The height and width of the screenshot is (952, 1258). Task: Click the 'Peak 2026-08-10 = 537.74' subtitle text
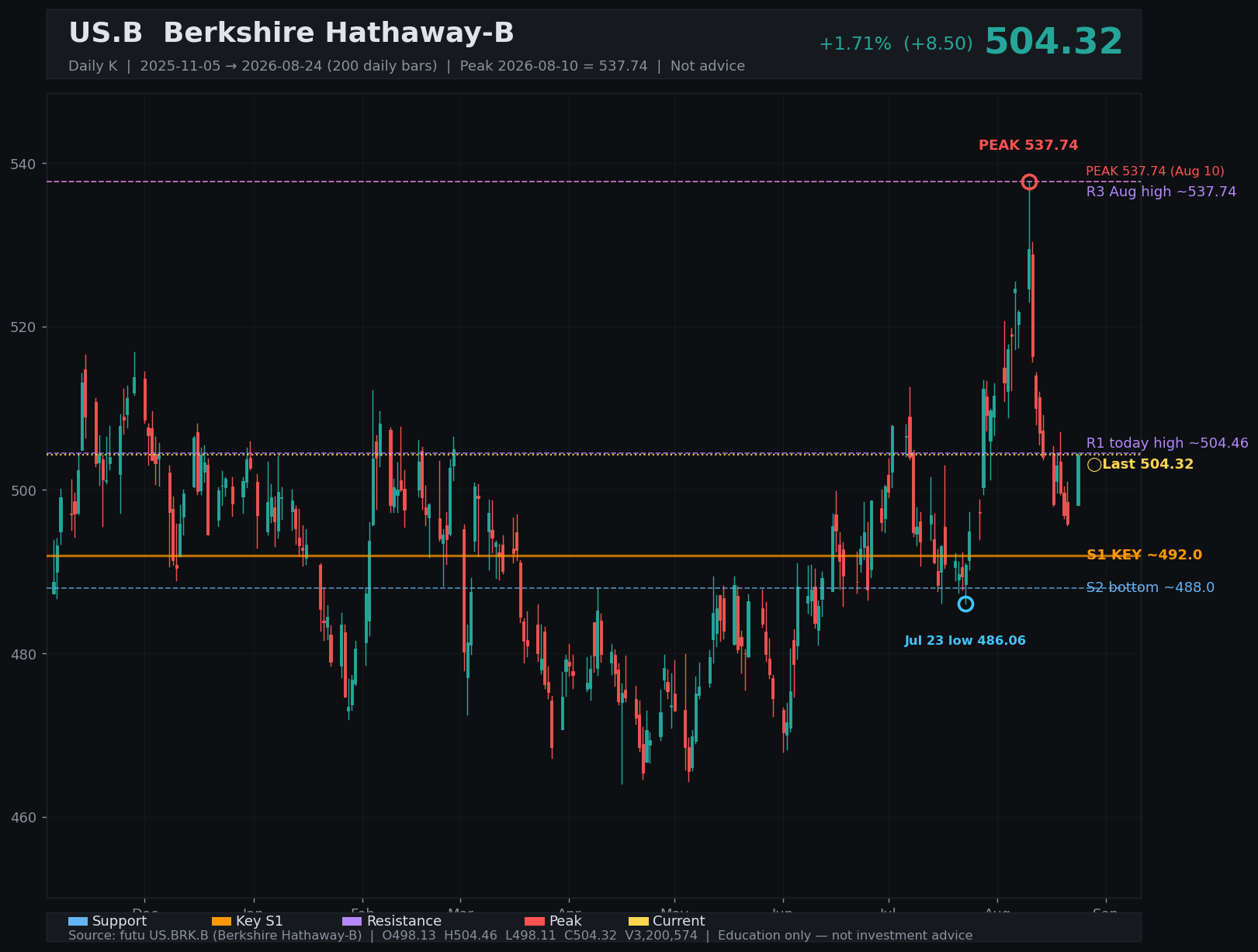pos(553,66)
